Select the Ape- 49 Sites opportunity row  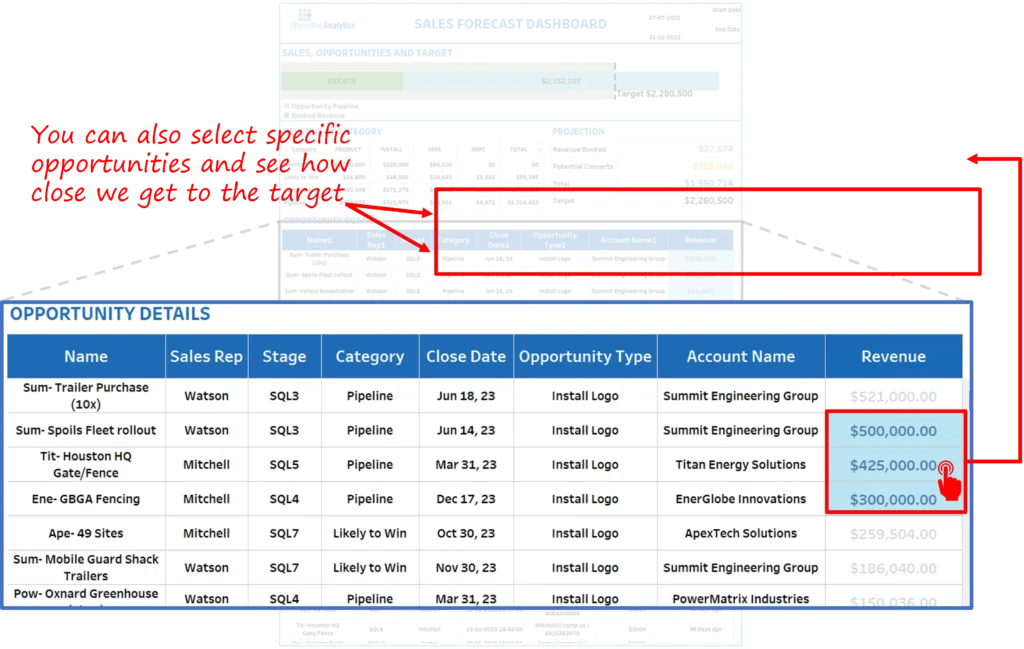[86, 534]
